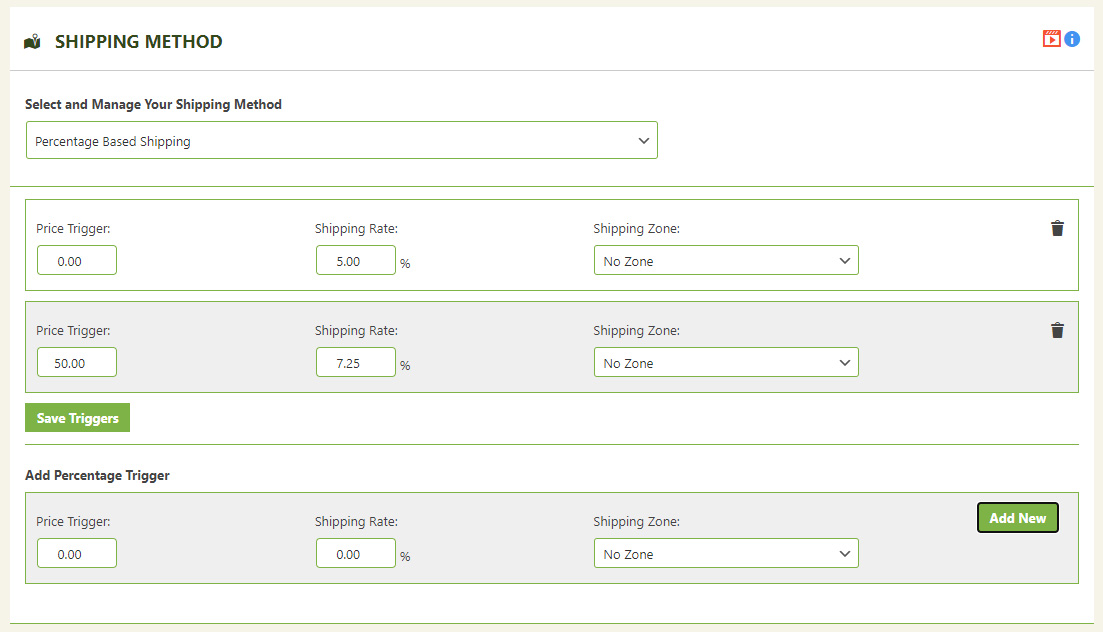
Task: Focus the first row Price Trigger field
Action: [77, 261]
